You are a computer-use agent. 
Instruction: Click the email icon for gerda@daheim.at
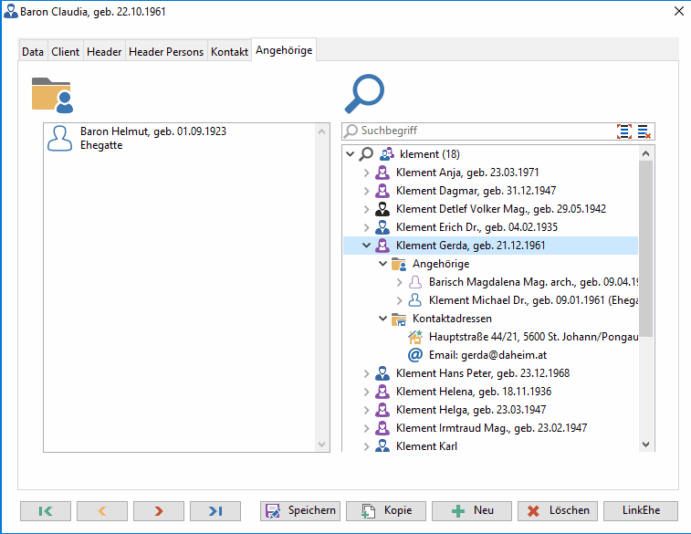click(415, 355)
